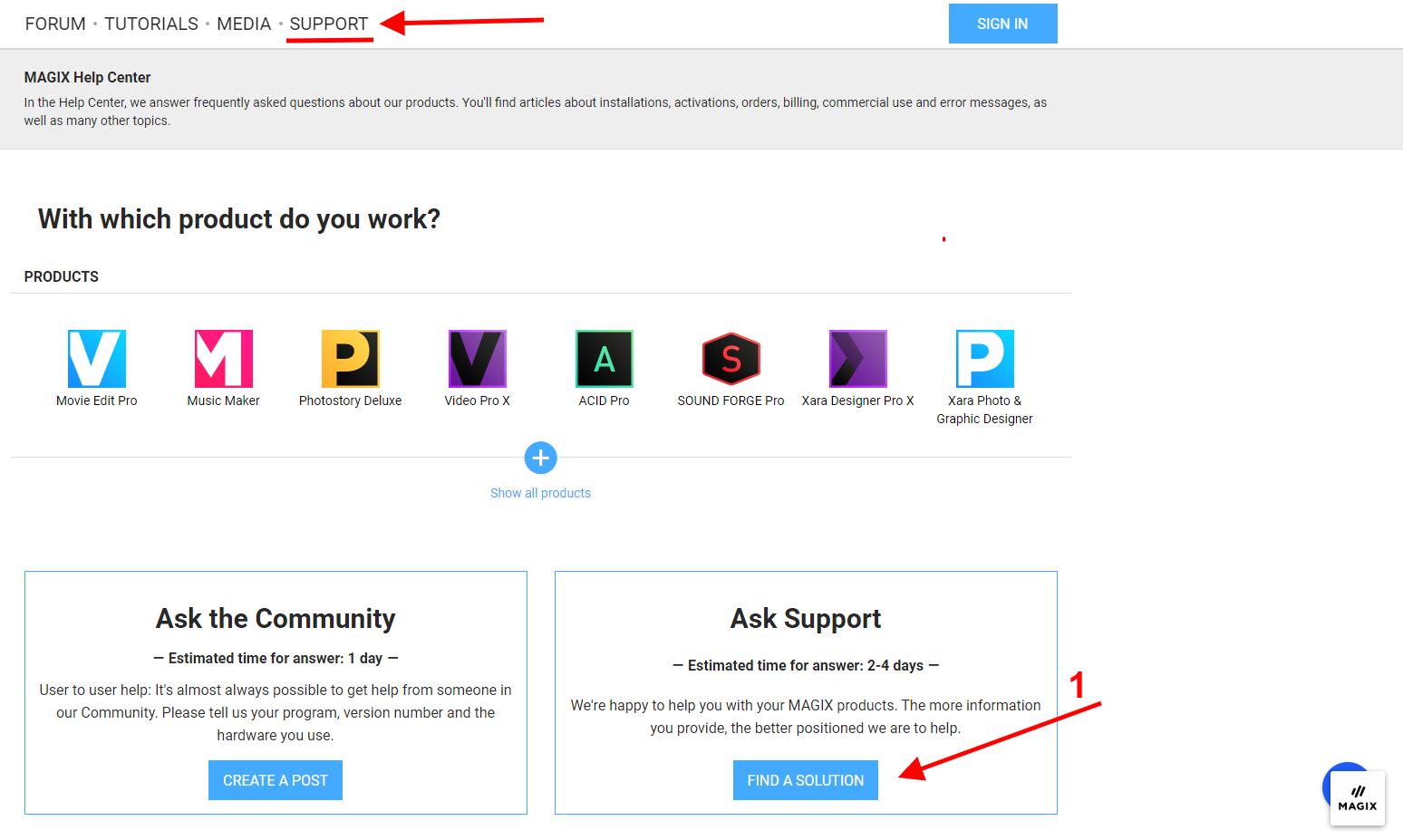Image resolution: width=1403 pixels, height=840 pixels.
Task: Click the ACID Pro label
Action: (605, 401)
